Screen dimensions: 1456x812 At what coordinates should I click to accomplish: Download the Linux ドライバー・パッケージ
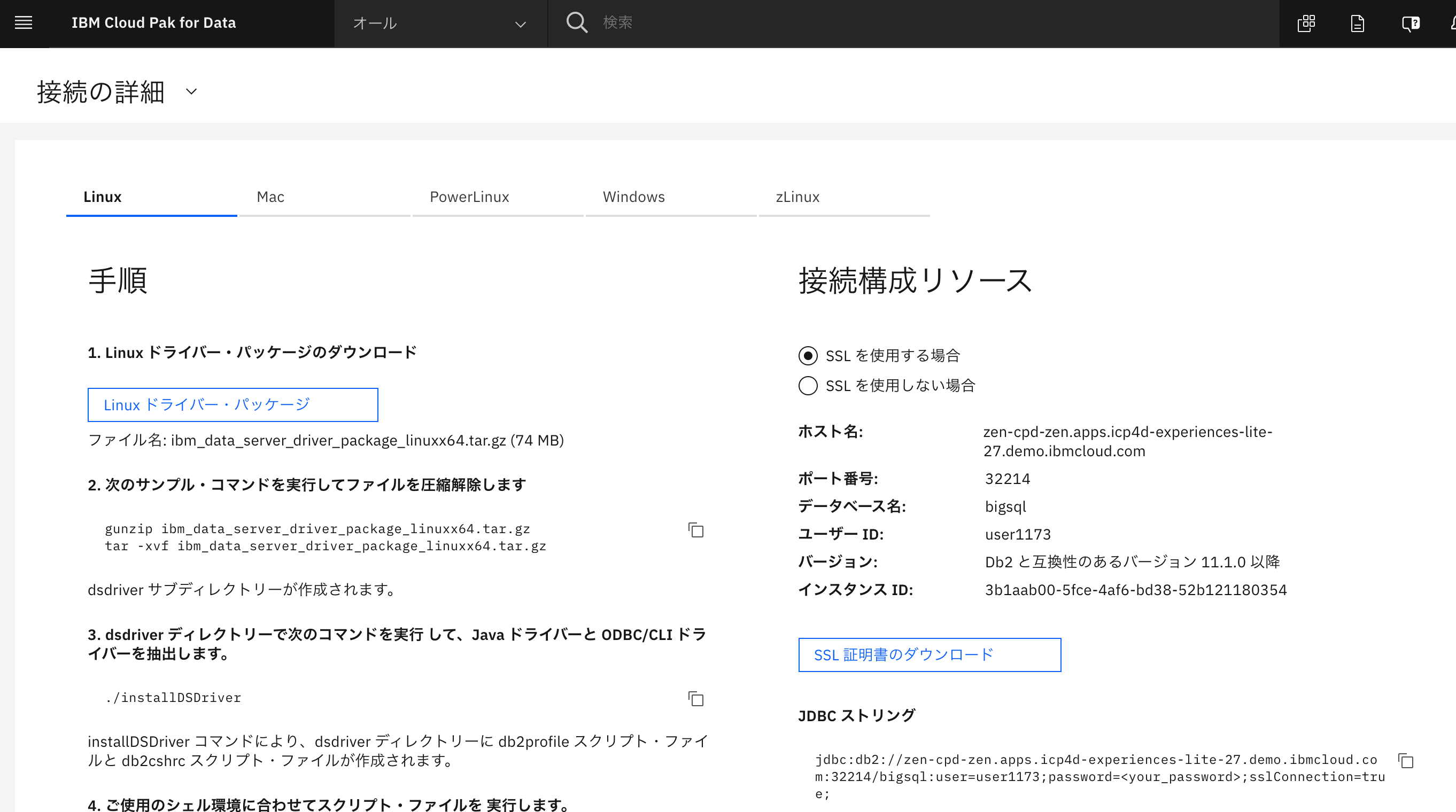pyautogui.click(x=233, y=404)
